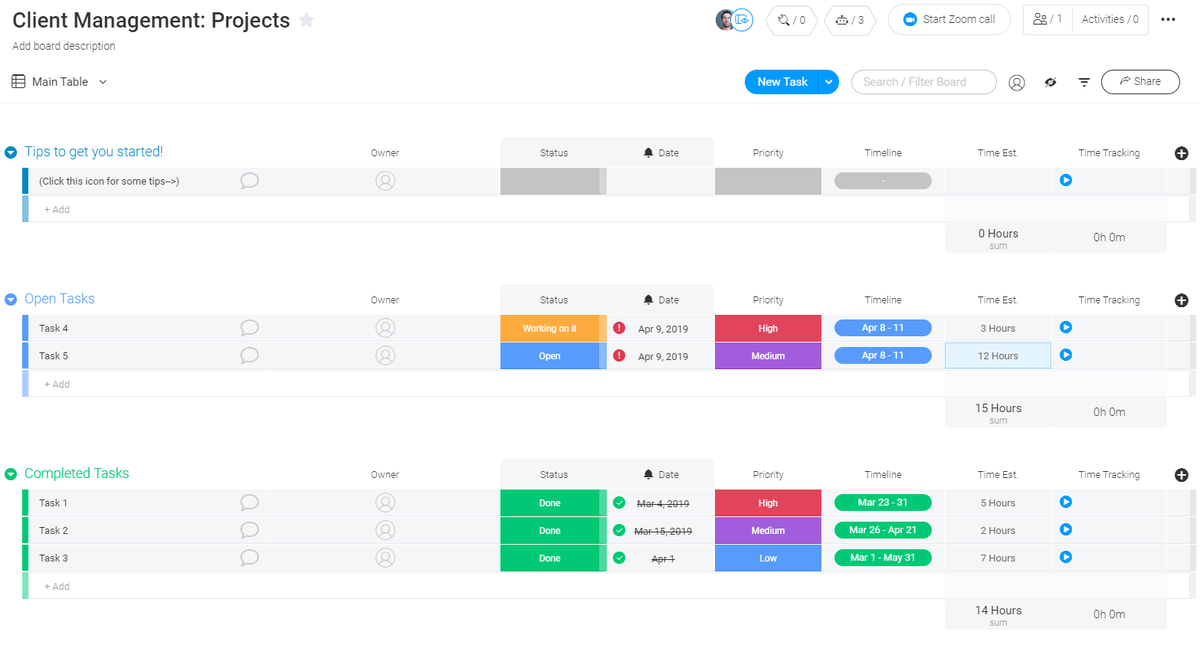Open the integrations counter icon
1200x645 pixels.
(x=791, y=20)
